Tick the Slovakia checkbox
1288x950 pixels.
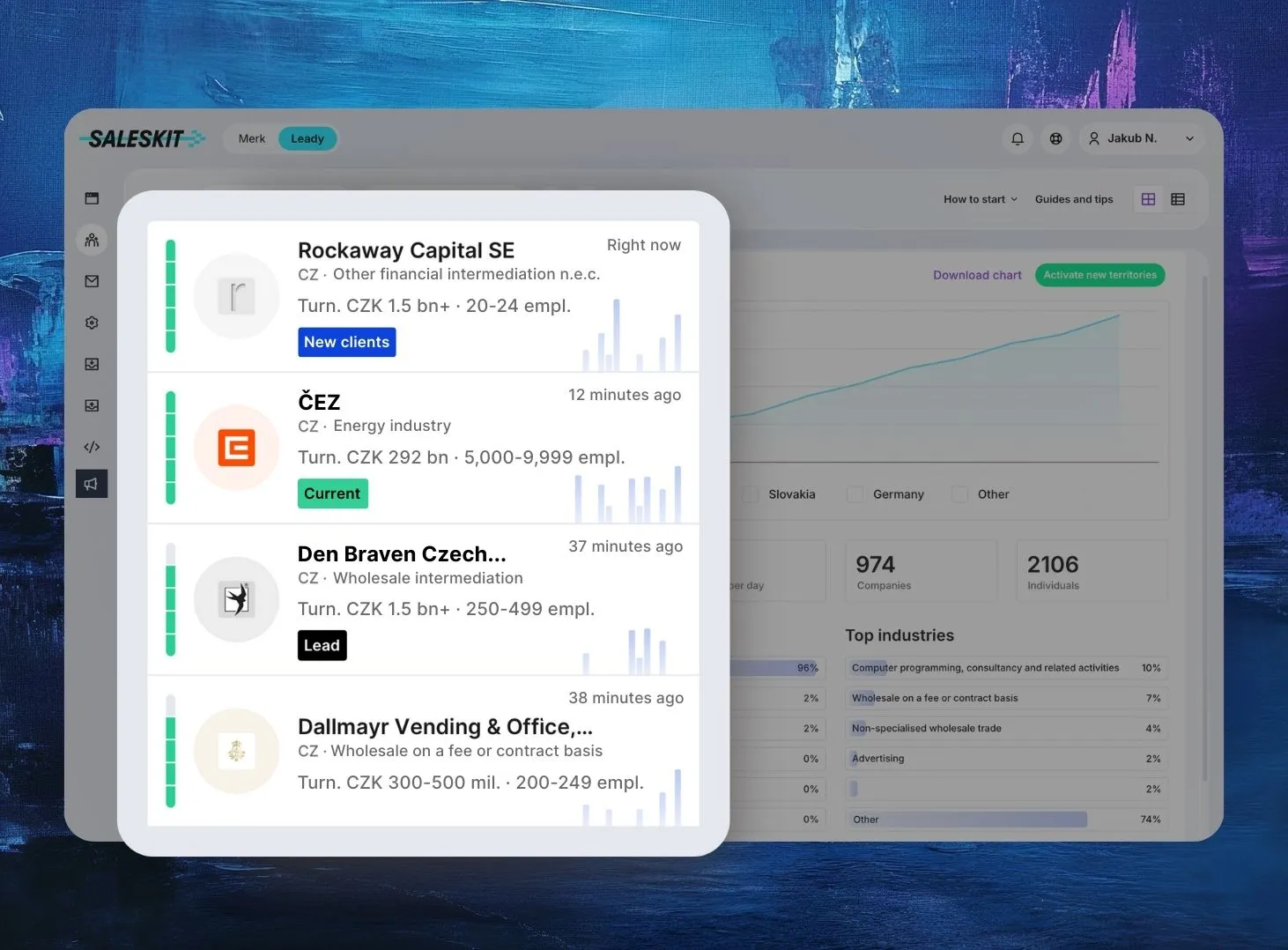pyautogui.click(x=751, y=494)
